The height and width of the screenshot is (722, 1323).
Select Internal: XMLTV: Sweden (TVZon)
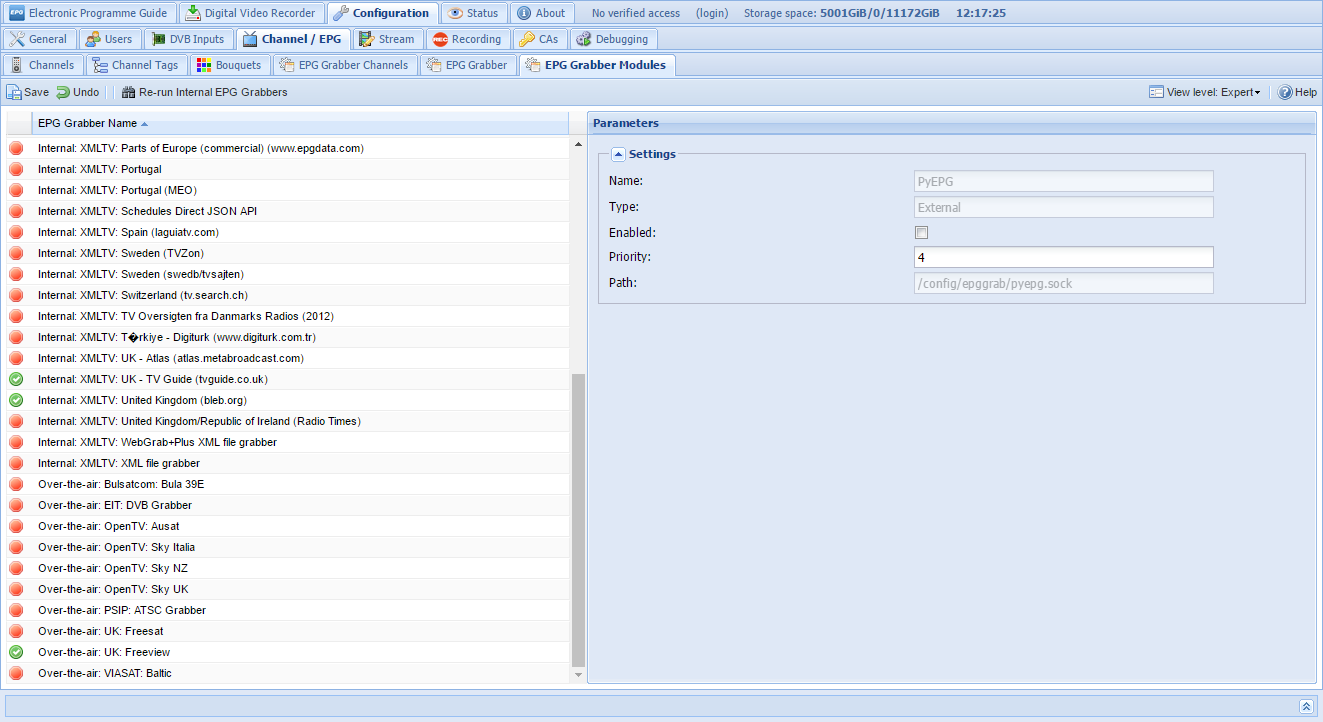point(288,253)
